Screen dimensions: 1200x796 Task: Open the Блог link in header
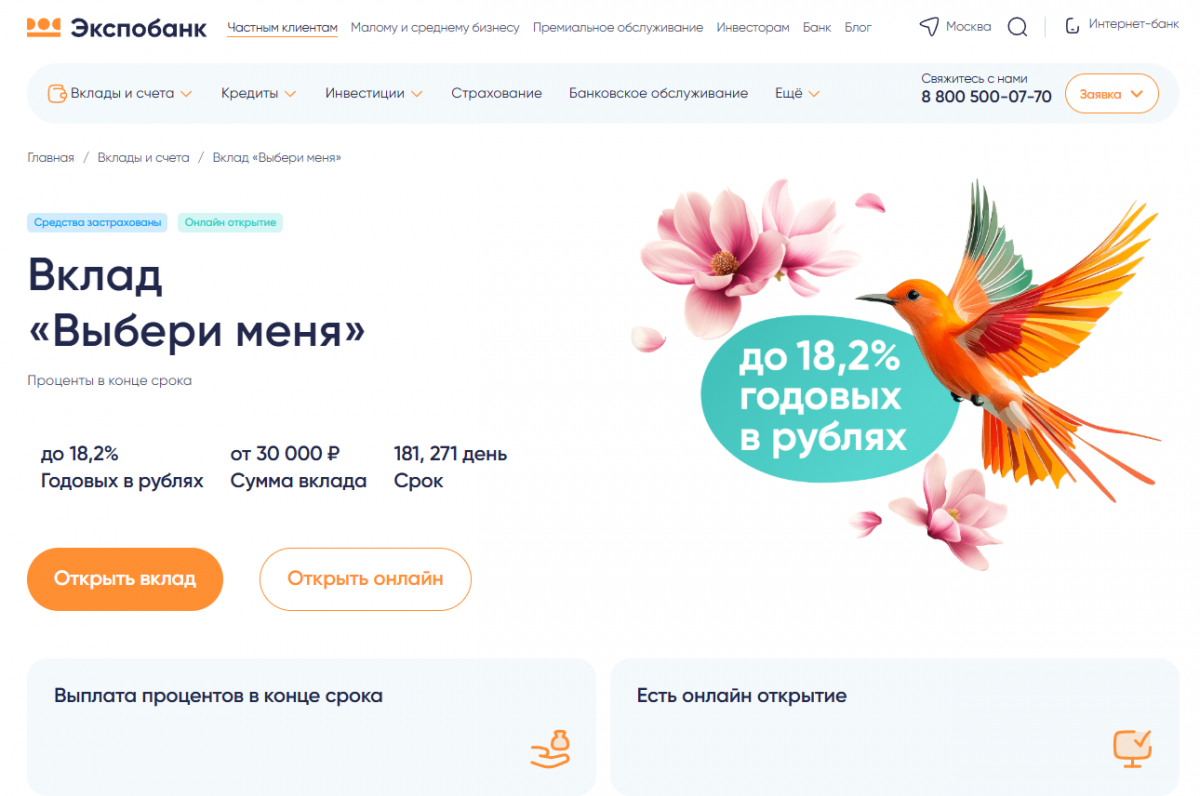858,27
